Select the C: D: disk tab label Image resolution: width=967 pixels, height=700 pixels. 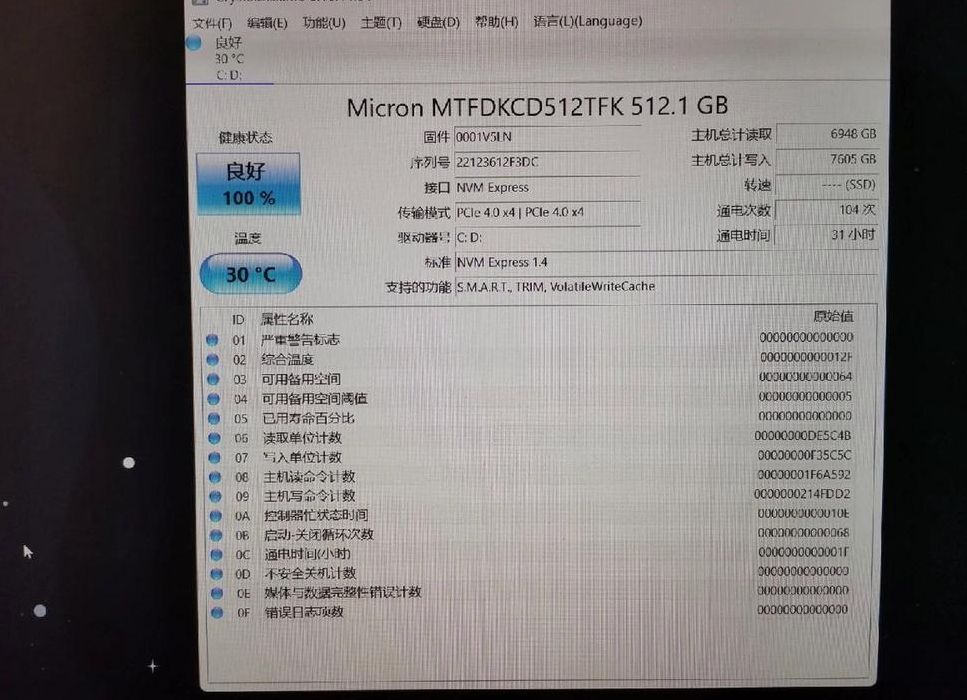[229, 75]
